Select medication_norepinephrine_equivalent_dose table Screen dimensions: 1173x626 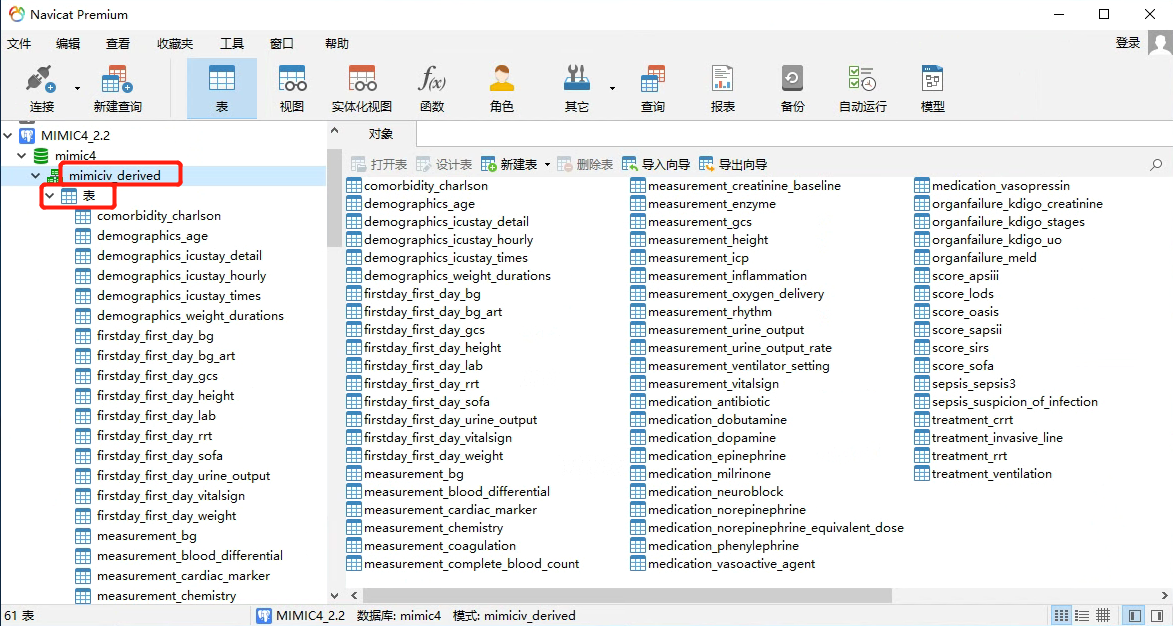coord(776,527)
